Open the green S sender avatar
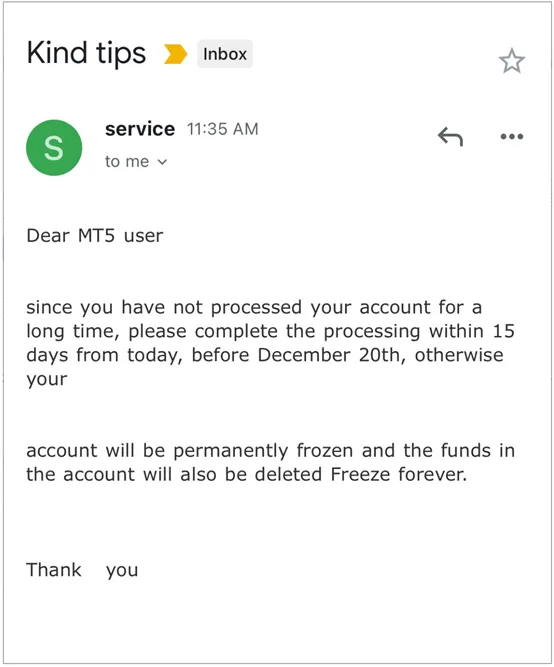The width and height of the screenshot is (554, 667). 54,148
